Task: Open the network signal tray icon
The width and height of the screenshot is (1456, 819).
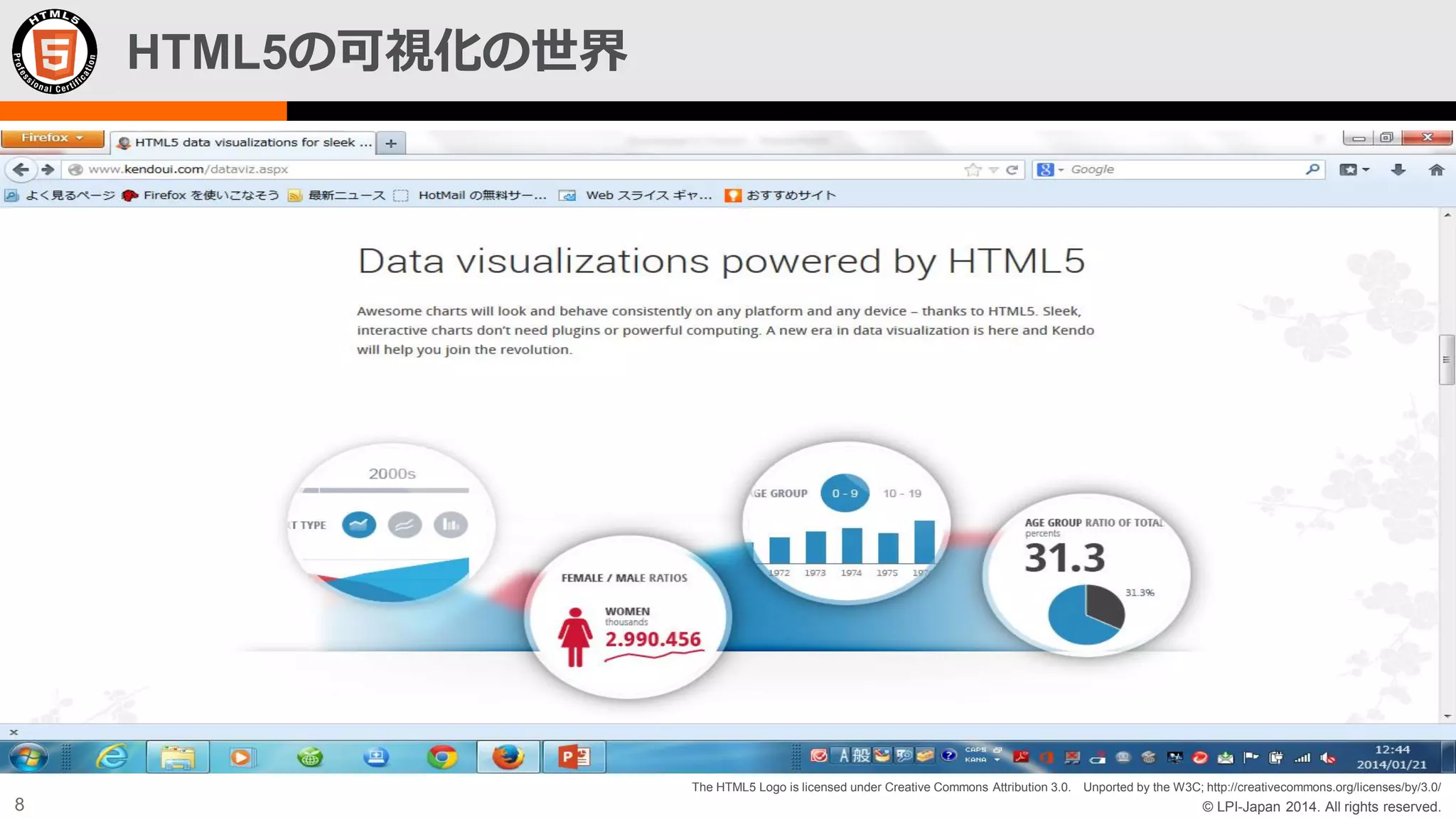Action: 1302,758
